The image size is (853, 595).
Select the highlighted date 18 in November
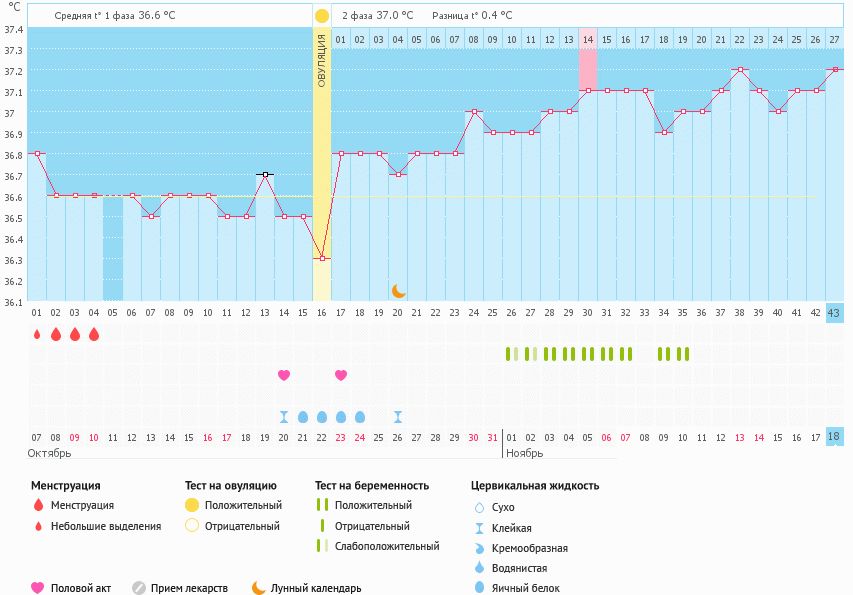[x=835, y=437]
